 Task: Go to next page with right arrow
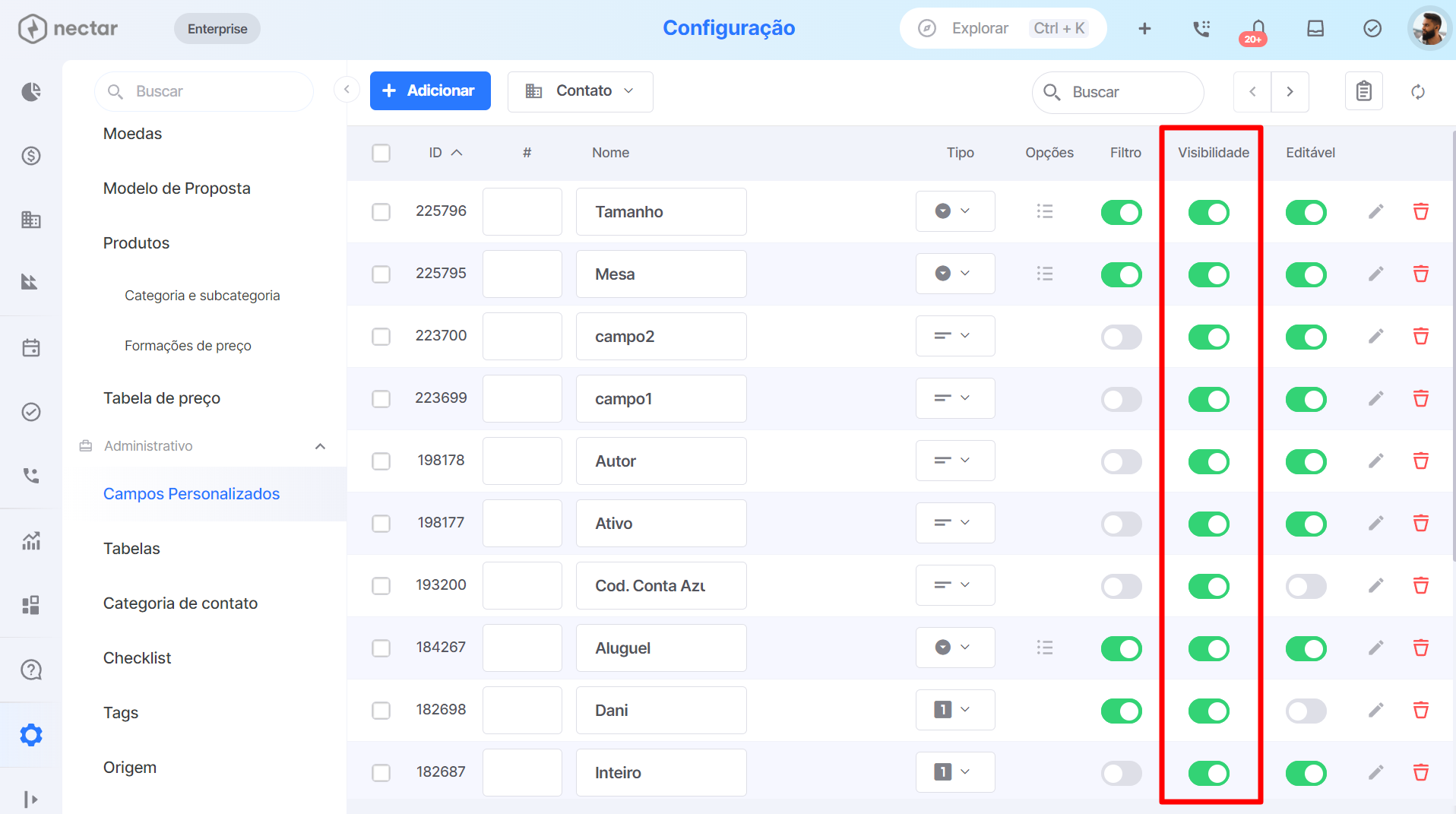coord(1290,91)
